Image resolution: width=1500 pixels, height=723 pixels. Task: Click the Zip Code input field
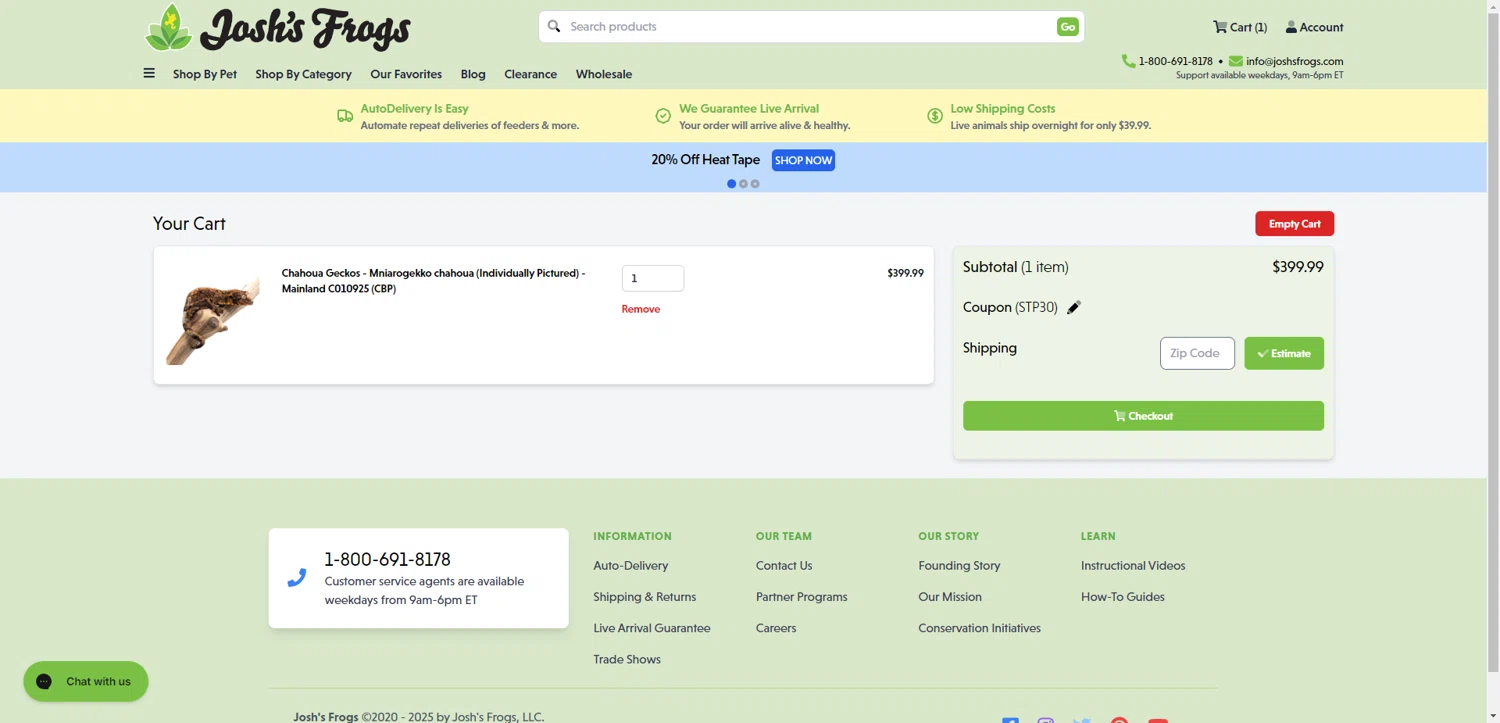(1197, 353)
